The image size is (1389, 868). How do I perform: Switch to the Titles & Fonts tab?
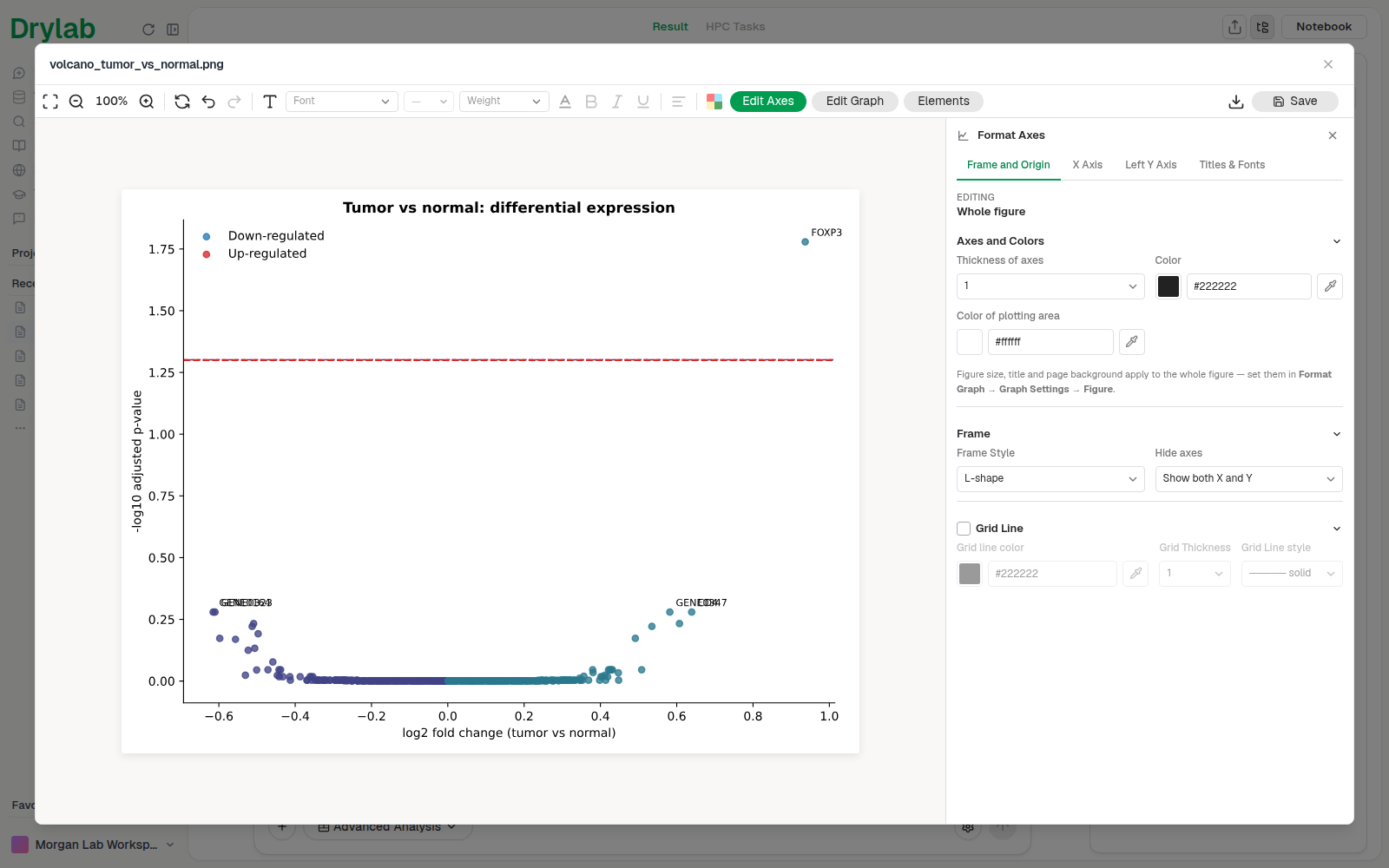pos(1232,165)
